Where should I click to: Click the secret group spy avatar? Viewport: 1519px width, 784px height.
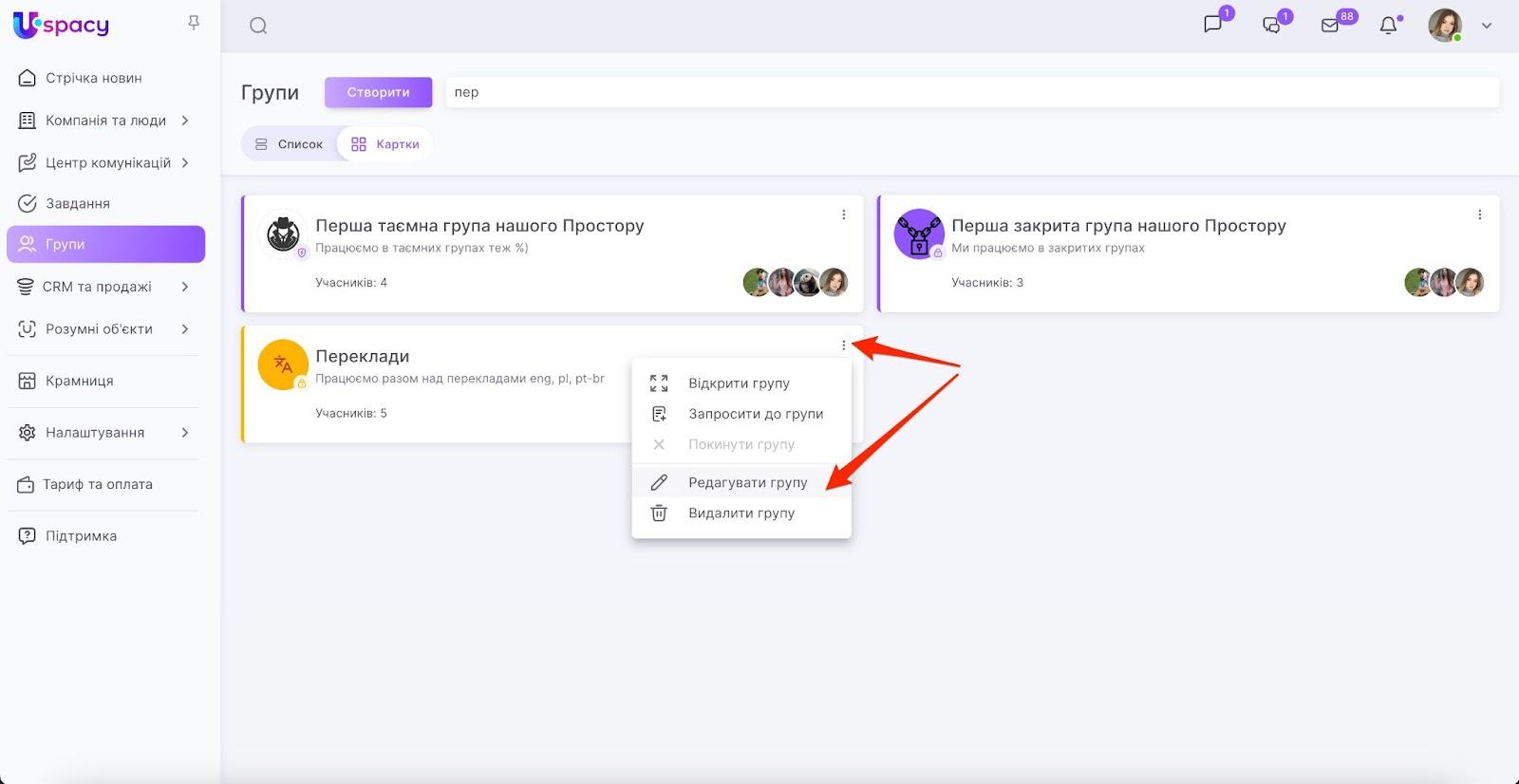point(283,233)
